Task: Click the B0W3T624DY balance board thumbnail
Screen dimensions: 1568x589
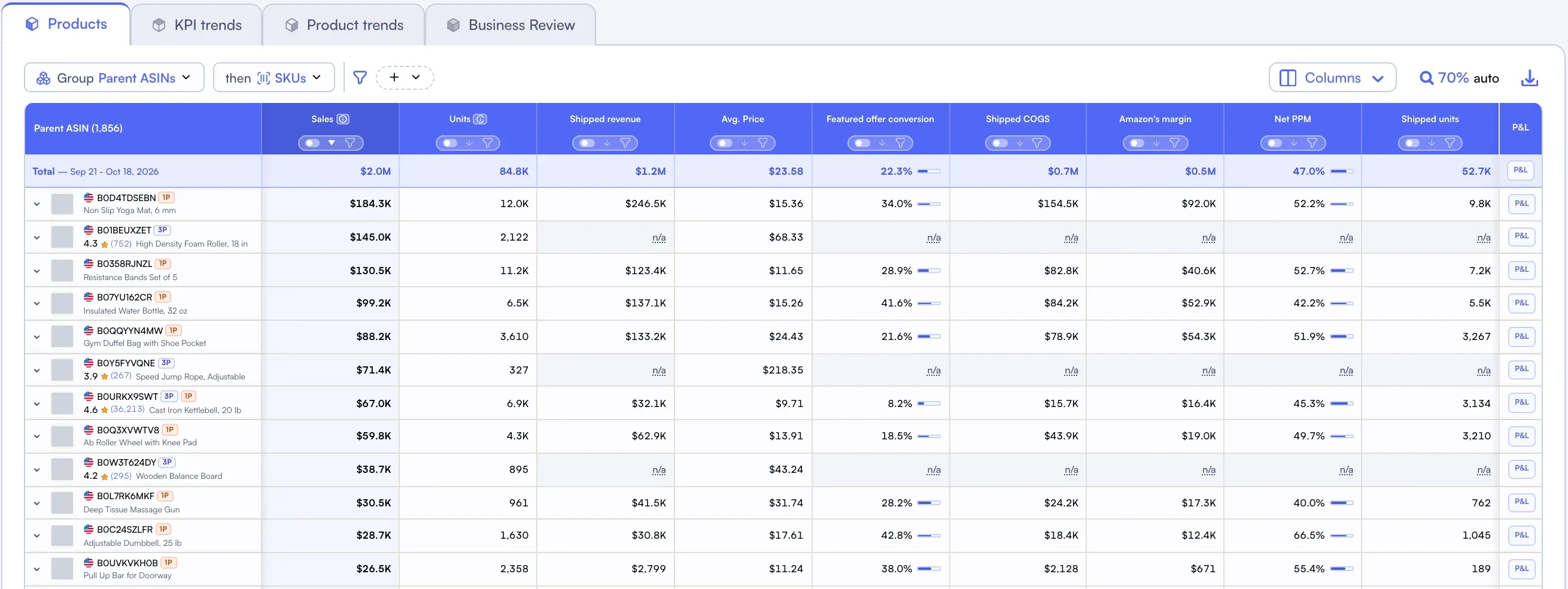Action: [62, 469]
